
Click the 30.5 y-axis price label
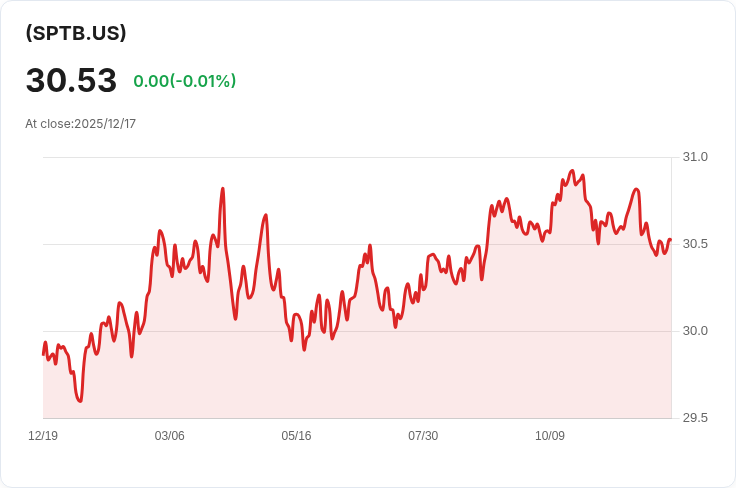695,244
